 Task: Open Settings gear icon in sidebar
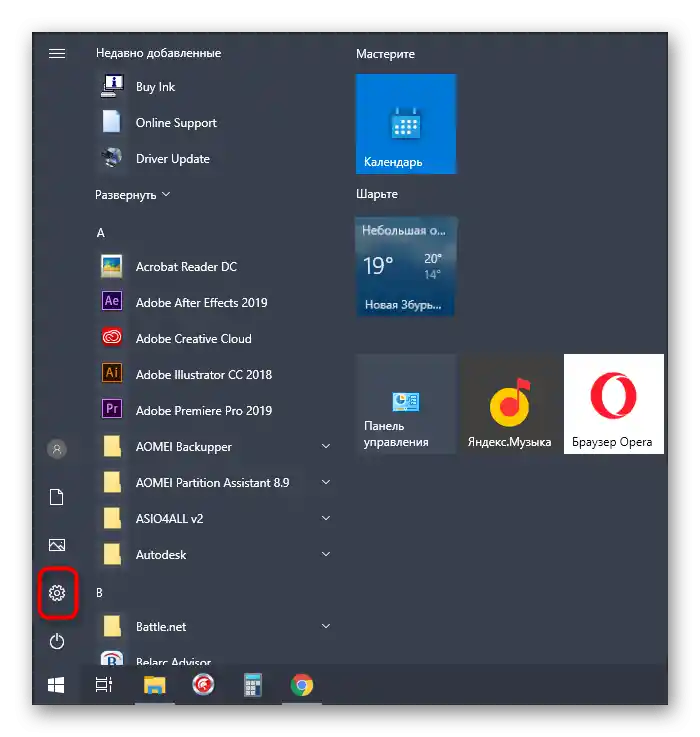(57, 593)
